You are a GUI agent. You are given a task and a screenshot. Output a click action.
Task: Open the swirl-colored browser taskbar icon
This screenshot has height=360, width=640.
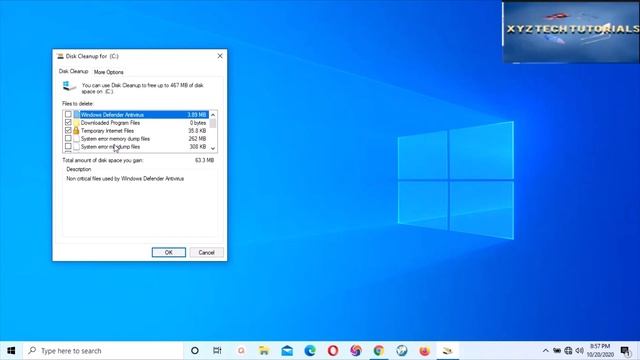pos(356,351)
